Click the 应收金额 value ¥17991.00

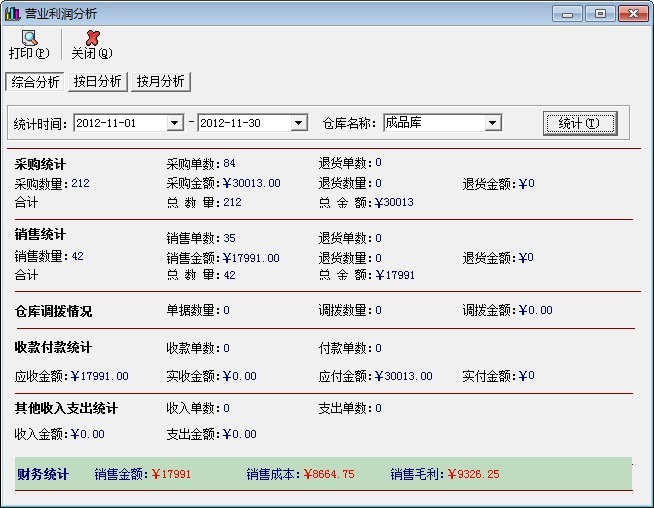click(x=98, y=376)
